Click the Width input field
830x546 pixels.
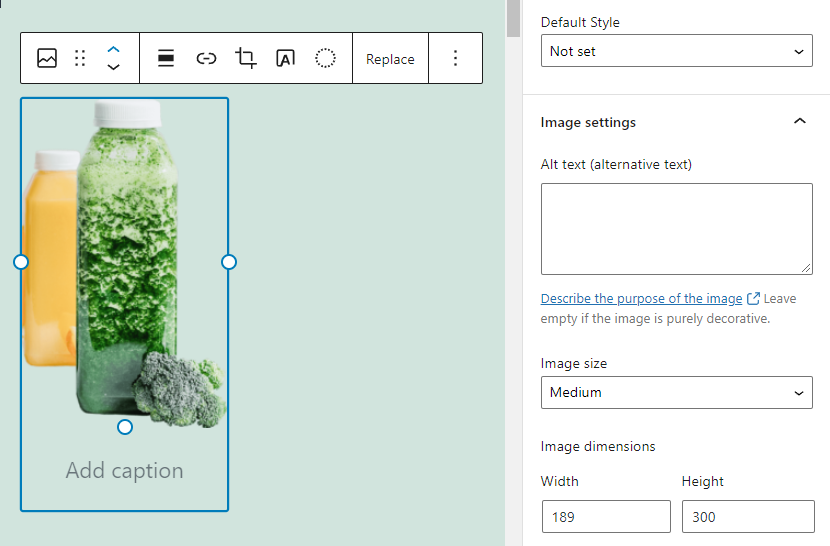605,517
